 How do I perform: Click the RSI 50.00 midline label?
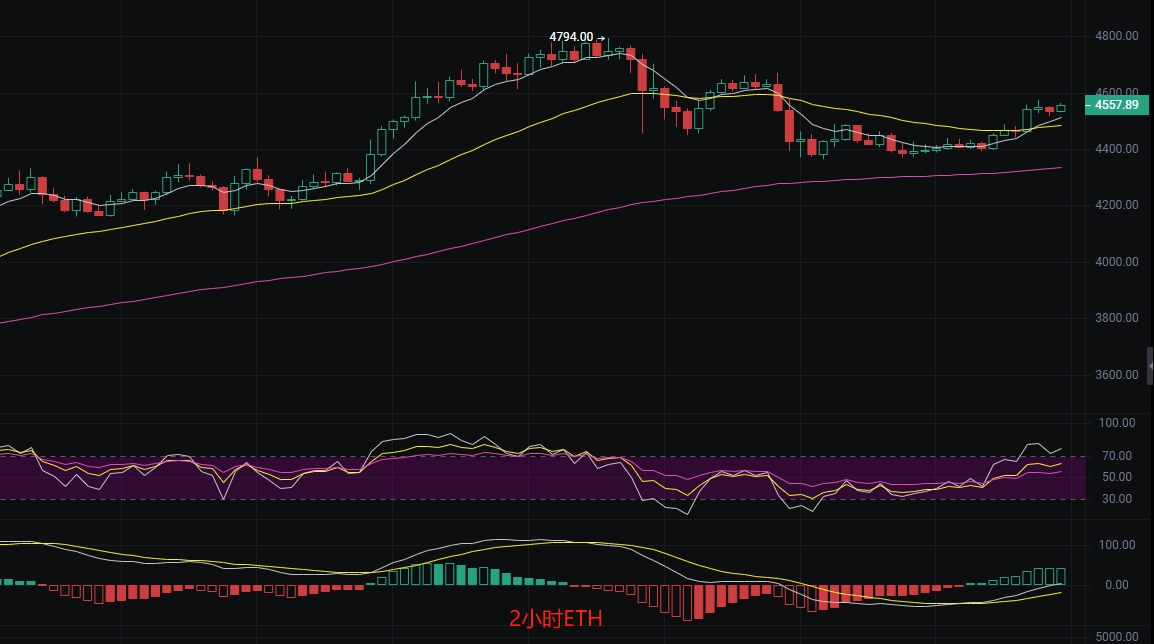[1116, 477]
